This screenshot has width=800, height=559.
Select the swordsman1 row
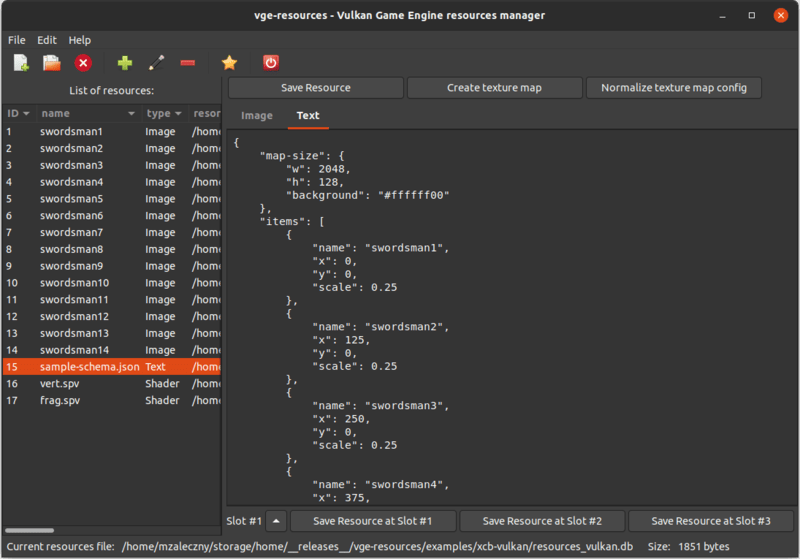(x=112, y=132)
